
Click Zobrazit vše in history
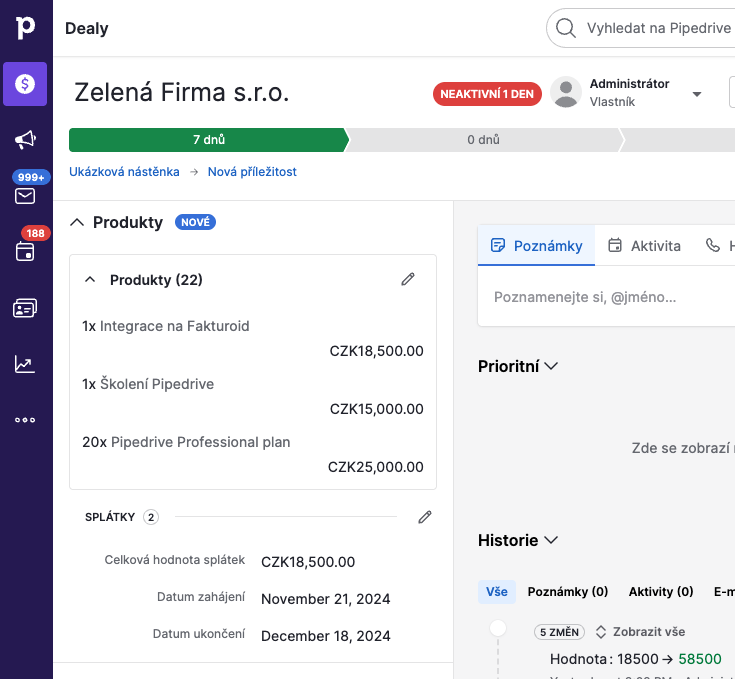point(639,632)
